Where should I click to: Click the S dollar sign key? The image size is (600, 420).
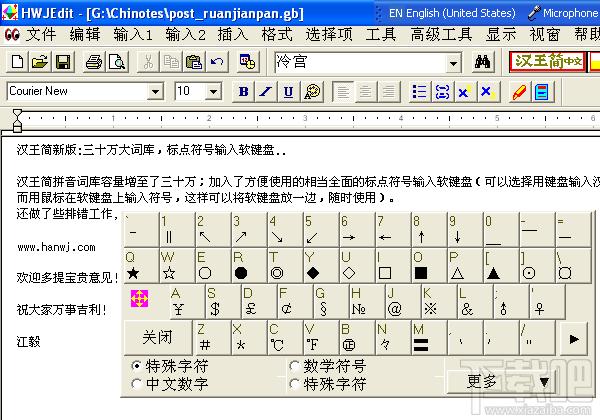222,302
